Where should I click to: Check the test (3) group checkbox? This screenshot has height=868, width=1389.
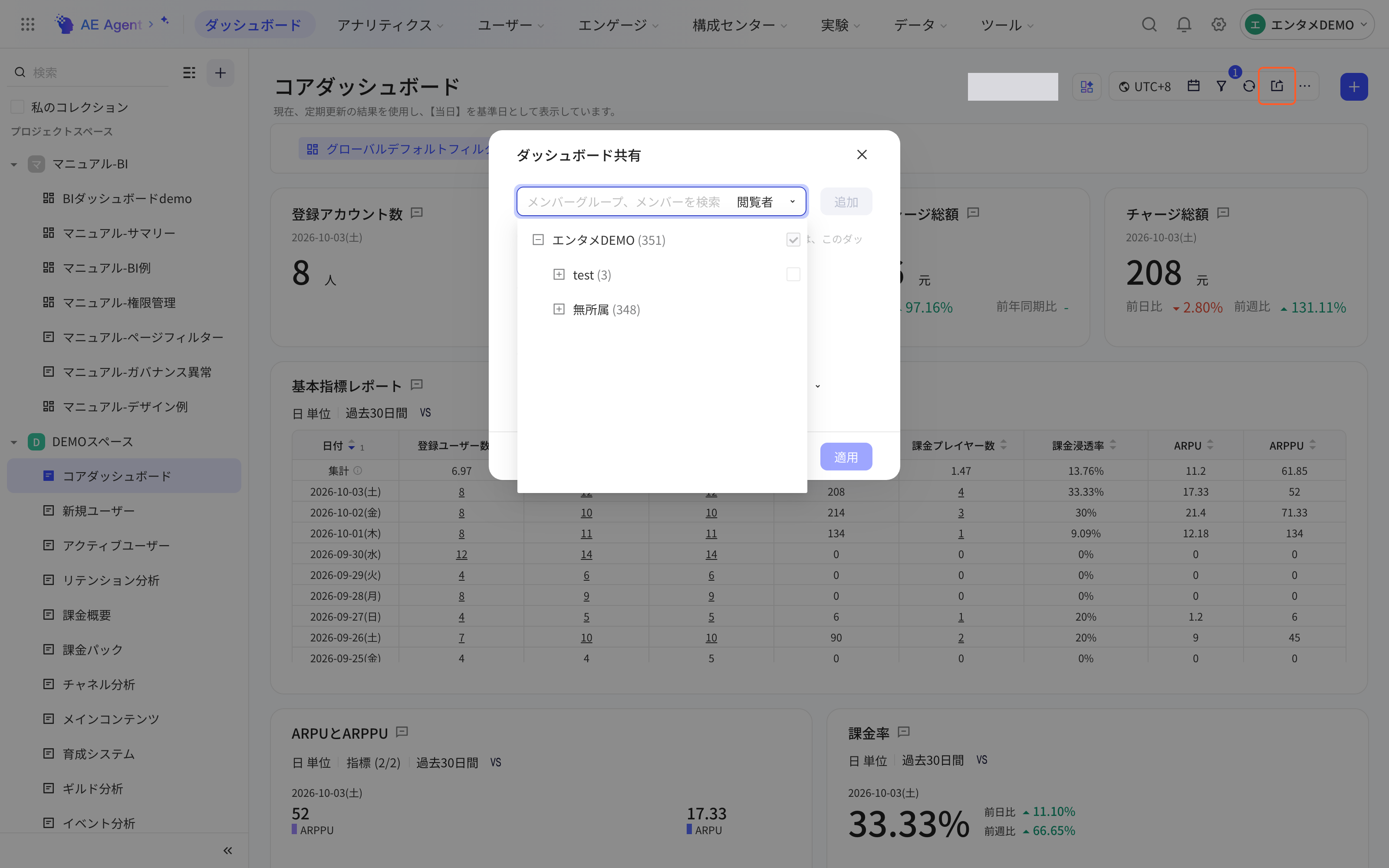(793, 274)
